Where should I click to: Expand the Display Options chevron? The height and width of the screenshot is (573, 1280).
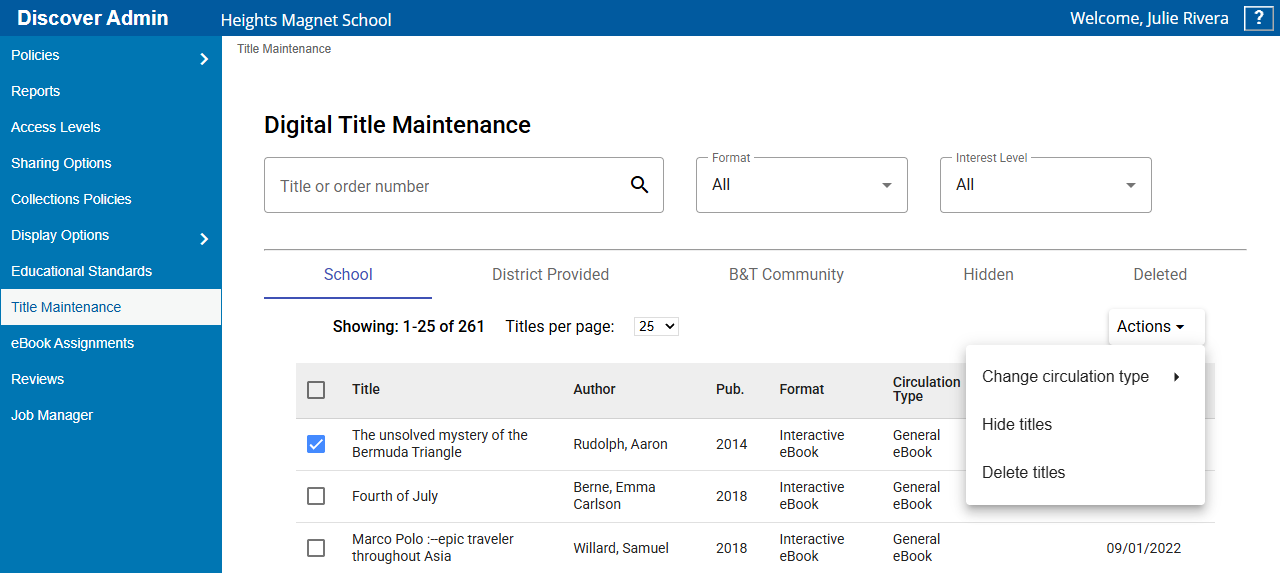pyautogui.click(x=204, y=239)
